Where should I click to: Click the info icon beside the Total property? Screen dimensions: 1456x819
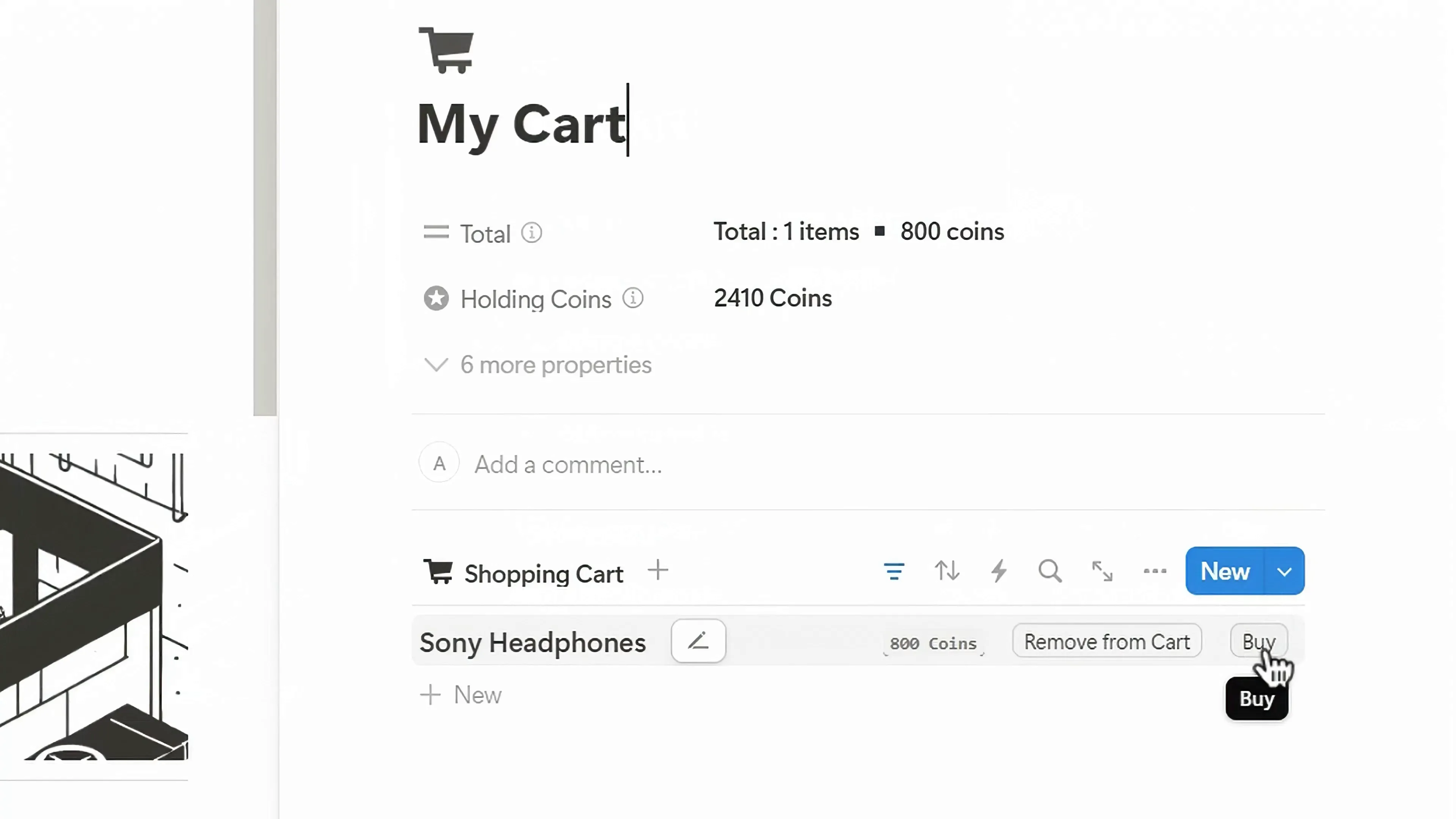[531, 233]
